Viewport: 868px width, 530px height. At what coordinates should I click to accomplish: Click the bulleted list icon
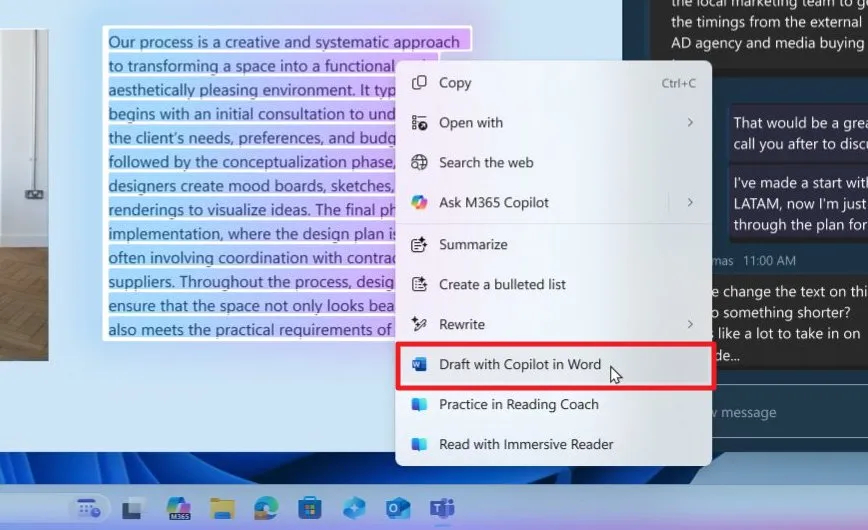pos(419,284)
